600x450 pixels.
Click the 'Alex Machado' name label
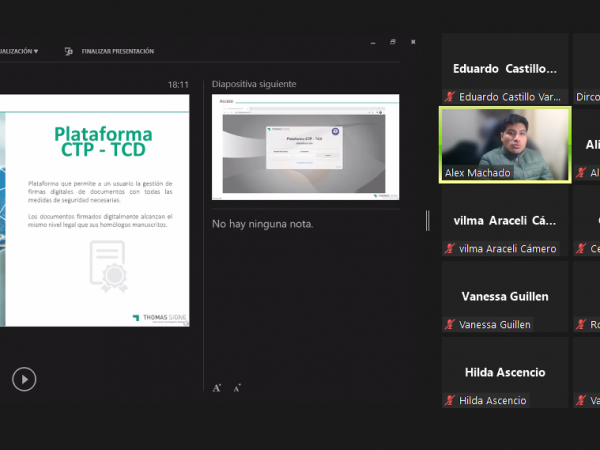[x=478, y=173]
